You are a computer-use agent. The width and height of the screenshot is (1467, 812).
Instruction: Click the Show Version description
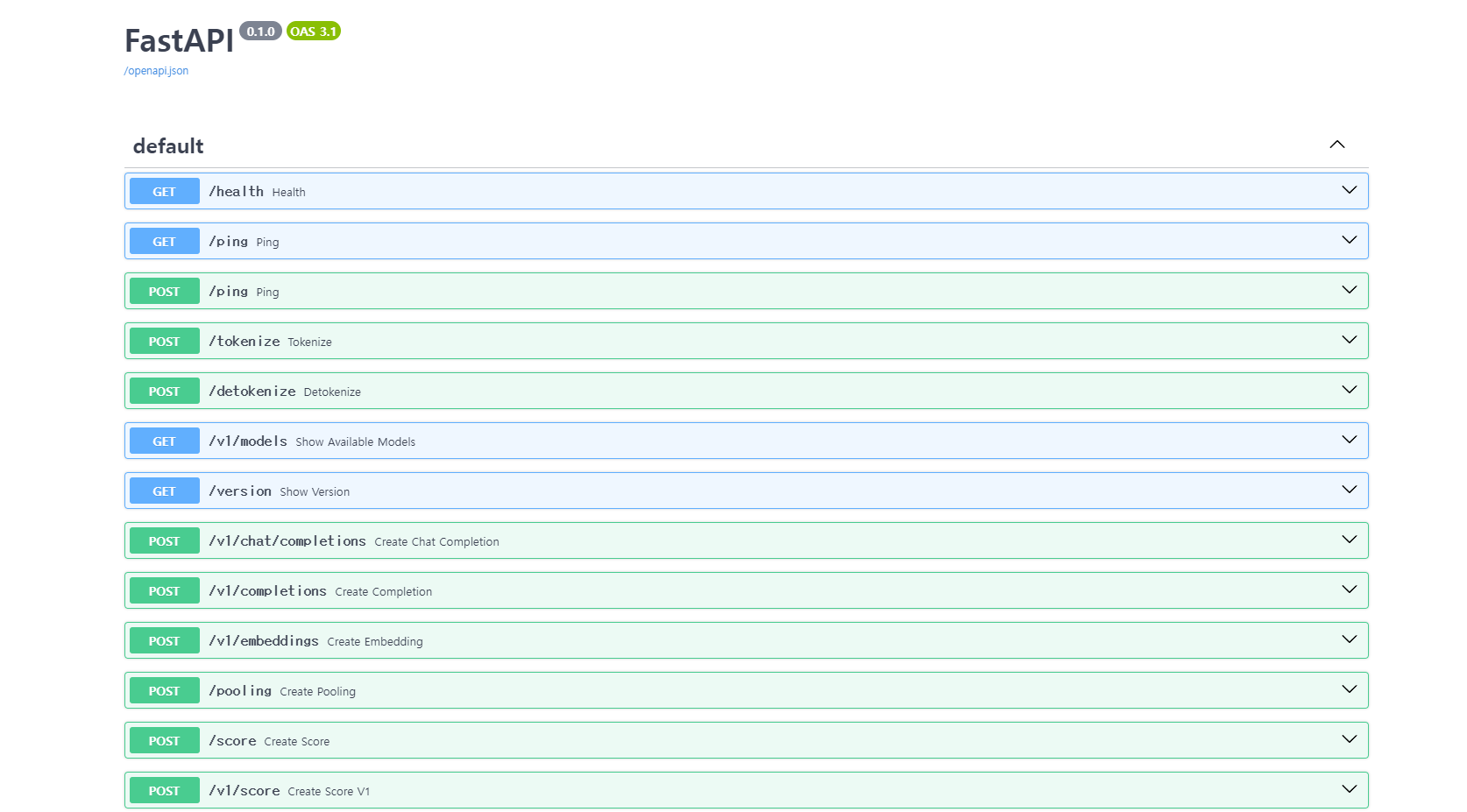tap(315, 491)
